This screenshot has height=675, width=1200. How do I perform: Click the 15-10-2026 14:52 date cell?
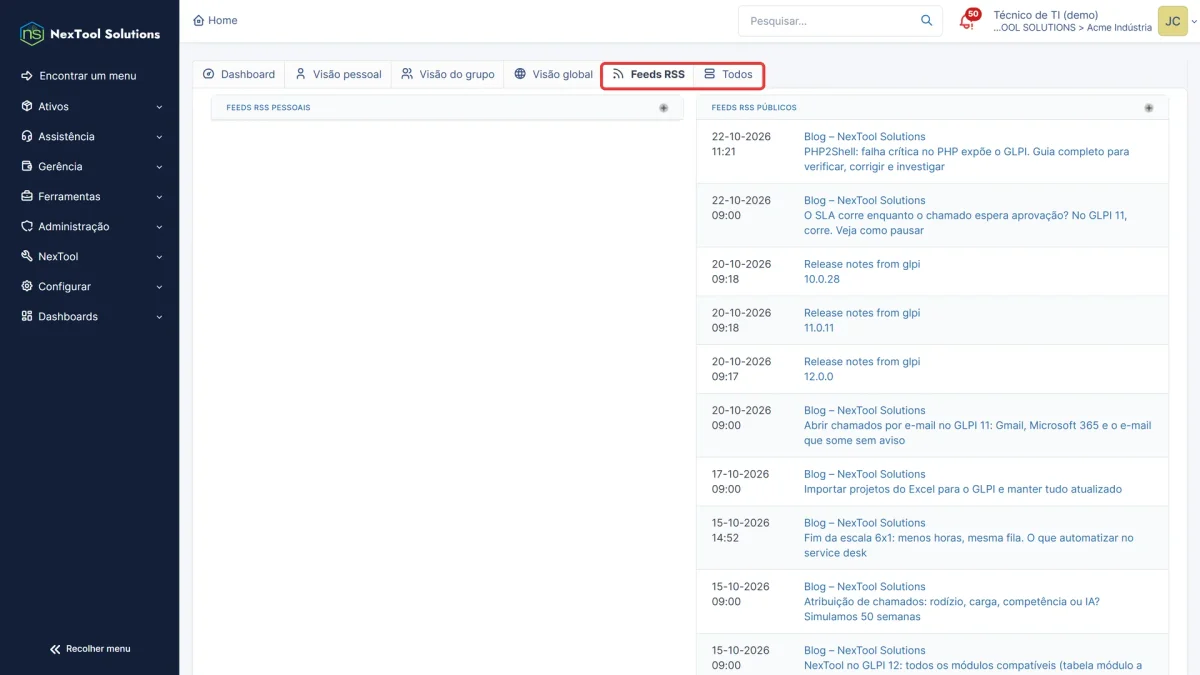click(x=741, y=530)
